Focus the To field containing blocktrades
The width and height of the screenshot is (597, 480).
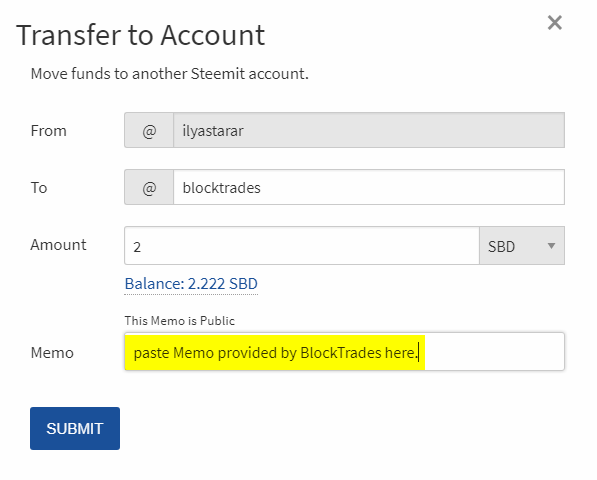369,187
